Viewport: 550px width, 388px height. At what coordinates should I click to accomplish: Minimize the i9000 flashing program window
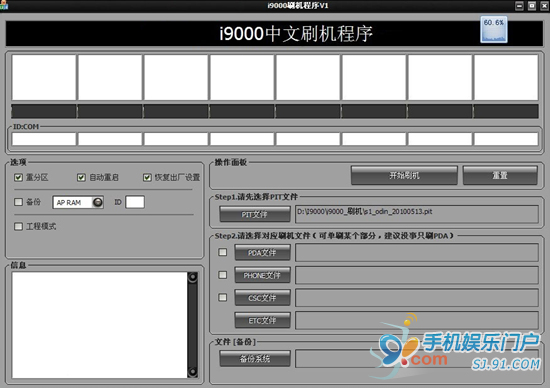pos(519,6)
